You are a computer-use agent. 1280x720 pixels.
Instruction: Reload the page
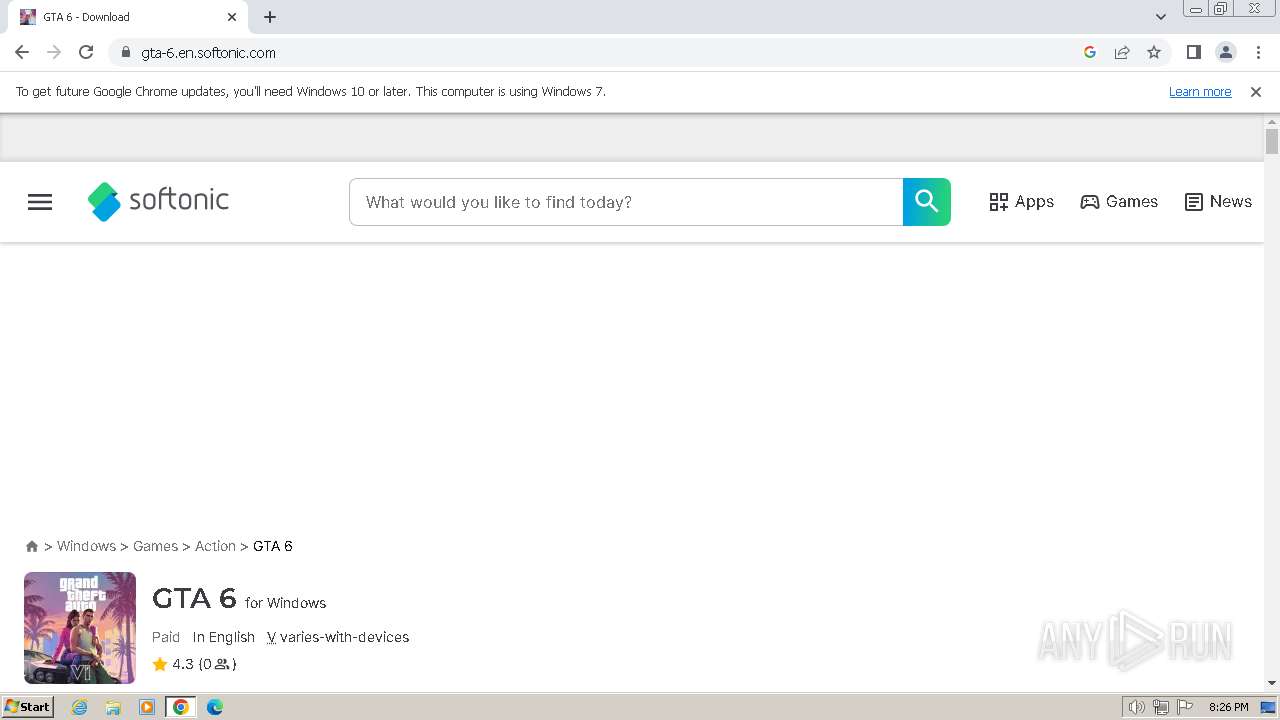coord(86,52)
